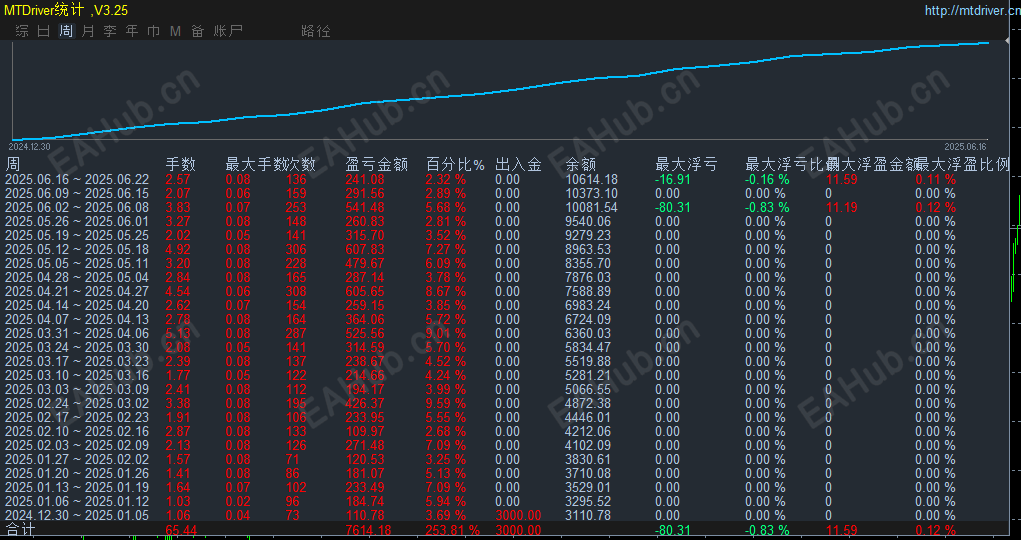Open the 年 yearly statistics tab
Screen dimensions: 1021x540
pos(132,31)
